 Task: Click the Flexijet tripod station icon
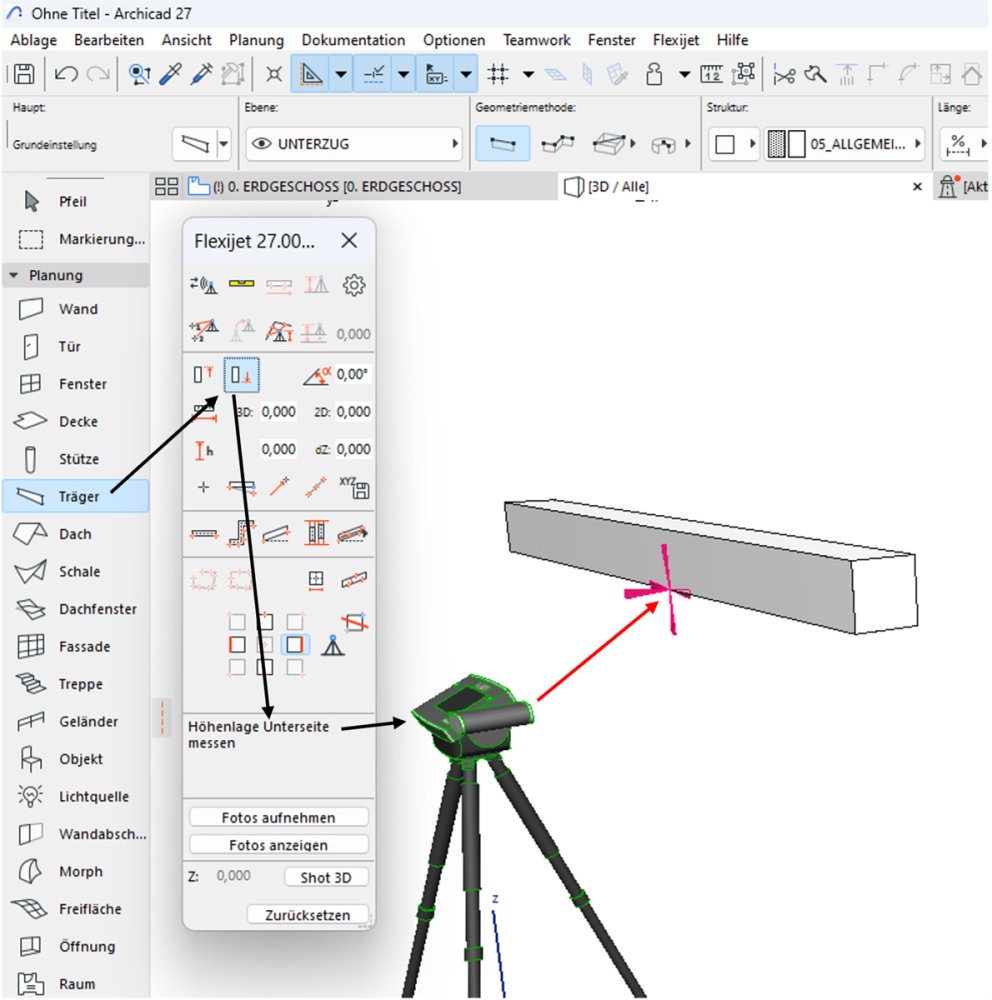point(332,645)
